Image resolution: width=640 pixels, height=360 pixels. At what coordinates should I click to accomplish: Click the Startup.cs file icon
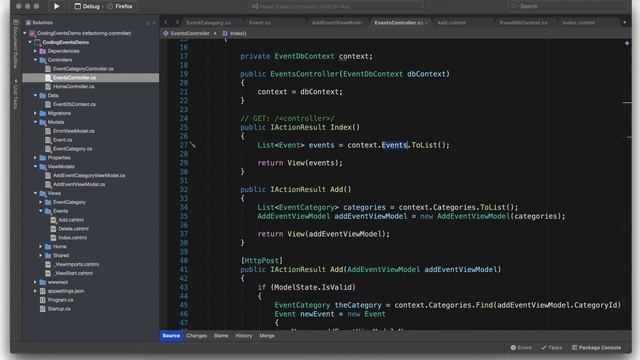click(43, 309)
